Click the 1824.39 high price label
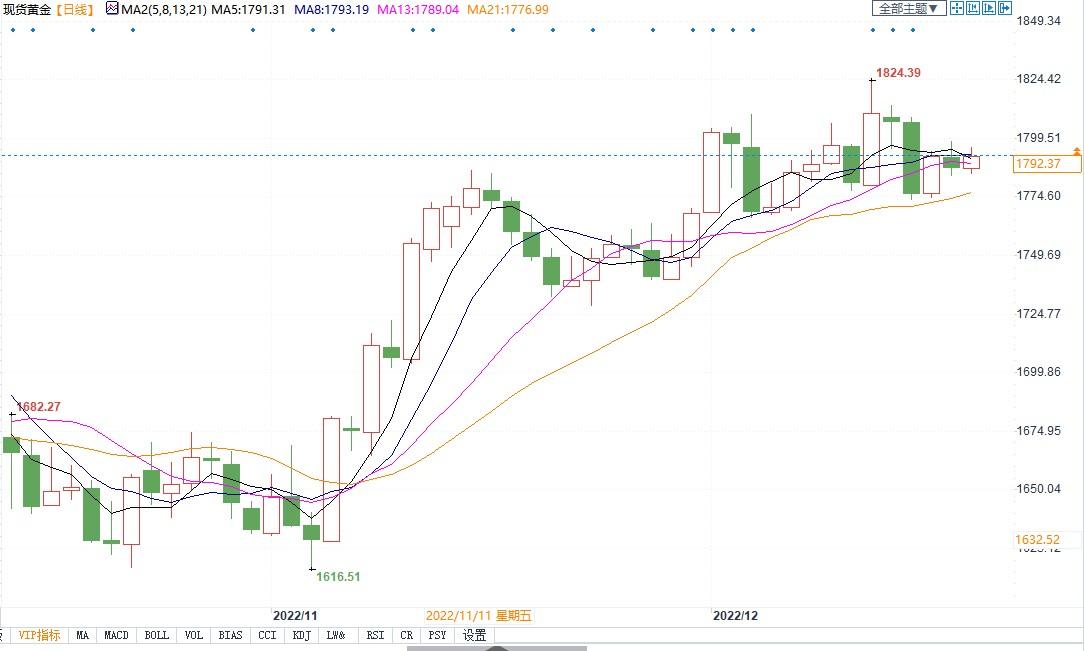 click(x=898, y=73)
